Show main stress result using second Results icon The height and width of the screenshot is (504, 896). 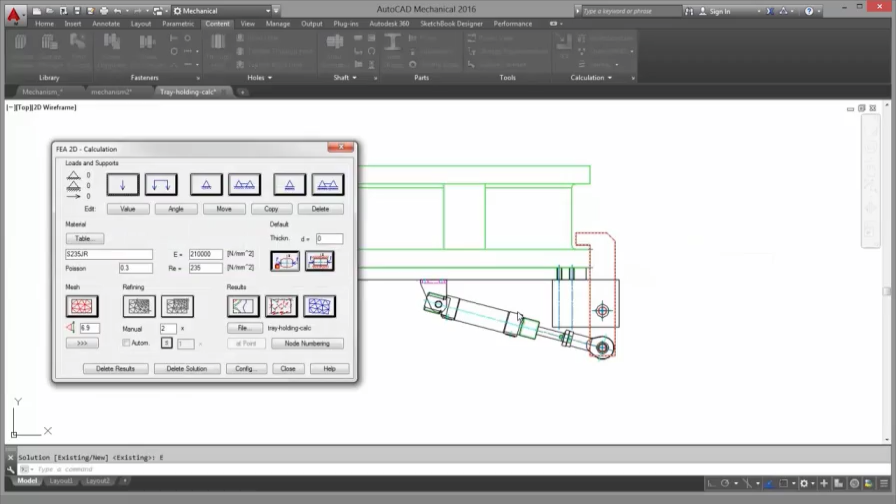tap(281, 306)
